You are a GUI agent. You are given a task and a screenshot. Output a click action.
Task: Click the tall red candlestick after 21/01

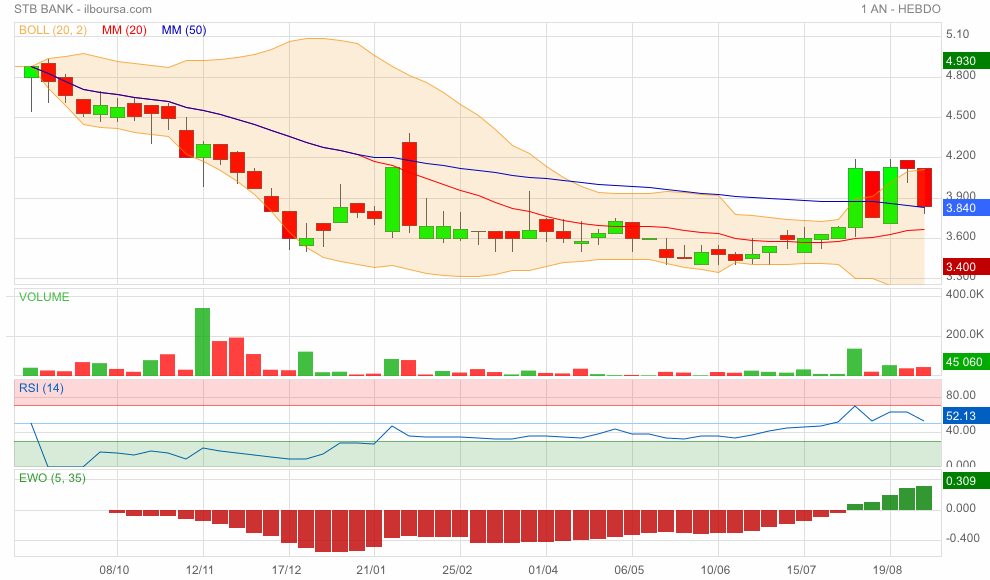(409, 184)
